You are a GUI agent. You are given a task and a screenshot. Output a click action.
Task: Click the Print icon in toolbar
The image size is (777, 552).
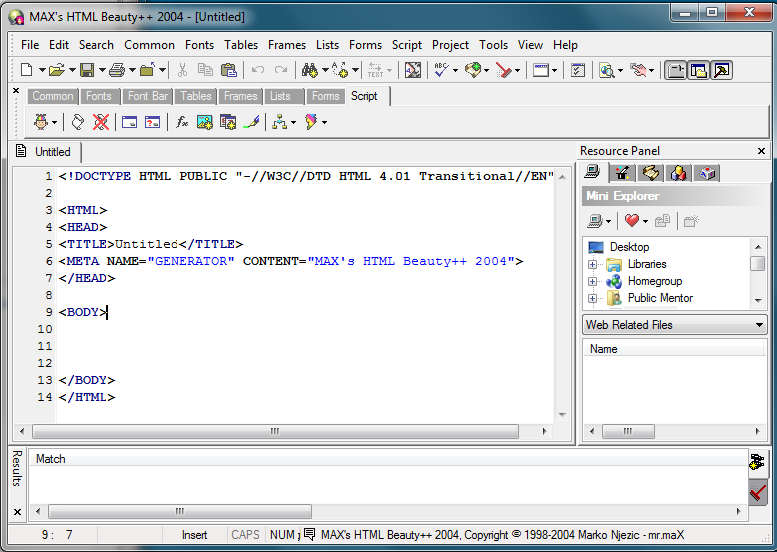pyautogui.click(x=116, y=70)
